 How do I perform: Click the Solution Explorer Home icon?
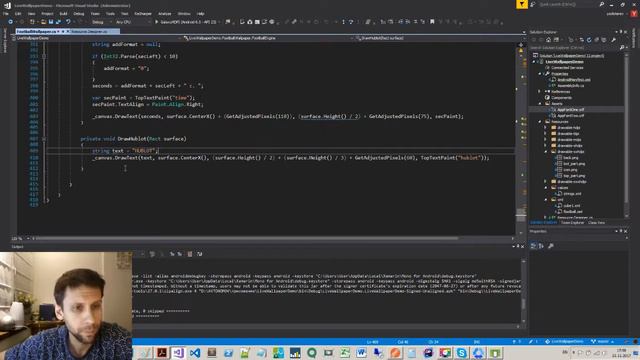pyautogui.click(x=548, y=40)
